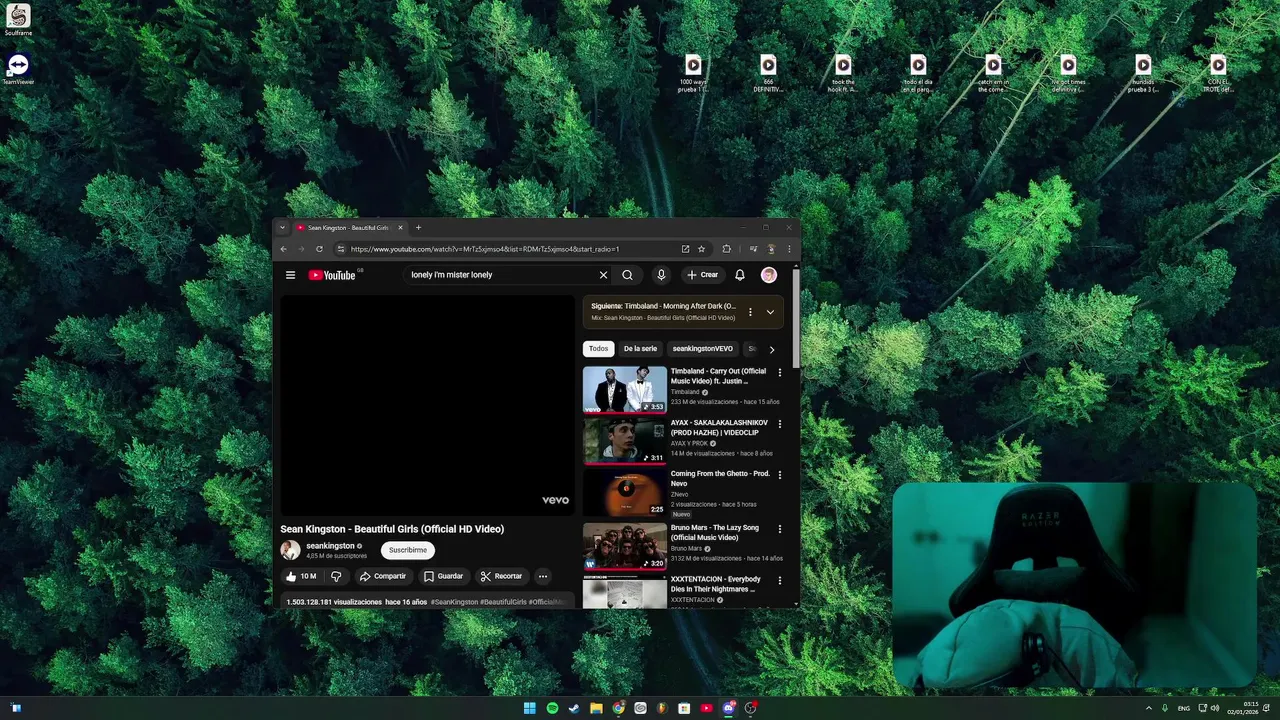Dislike the video
The height and width of the screenshot is (720, 1280).
coord(336,576)
